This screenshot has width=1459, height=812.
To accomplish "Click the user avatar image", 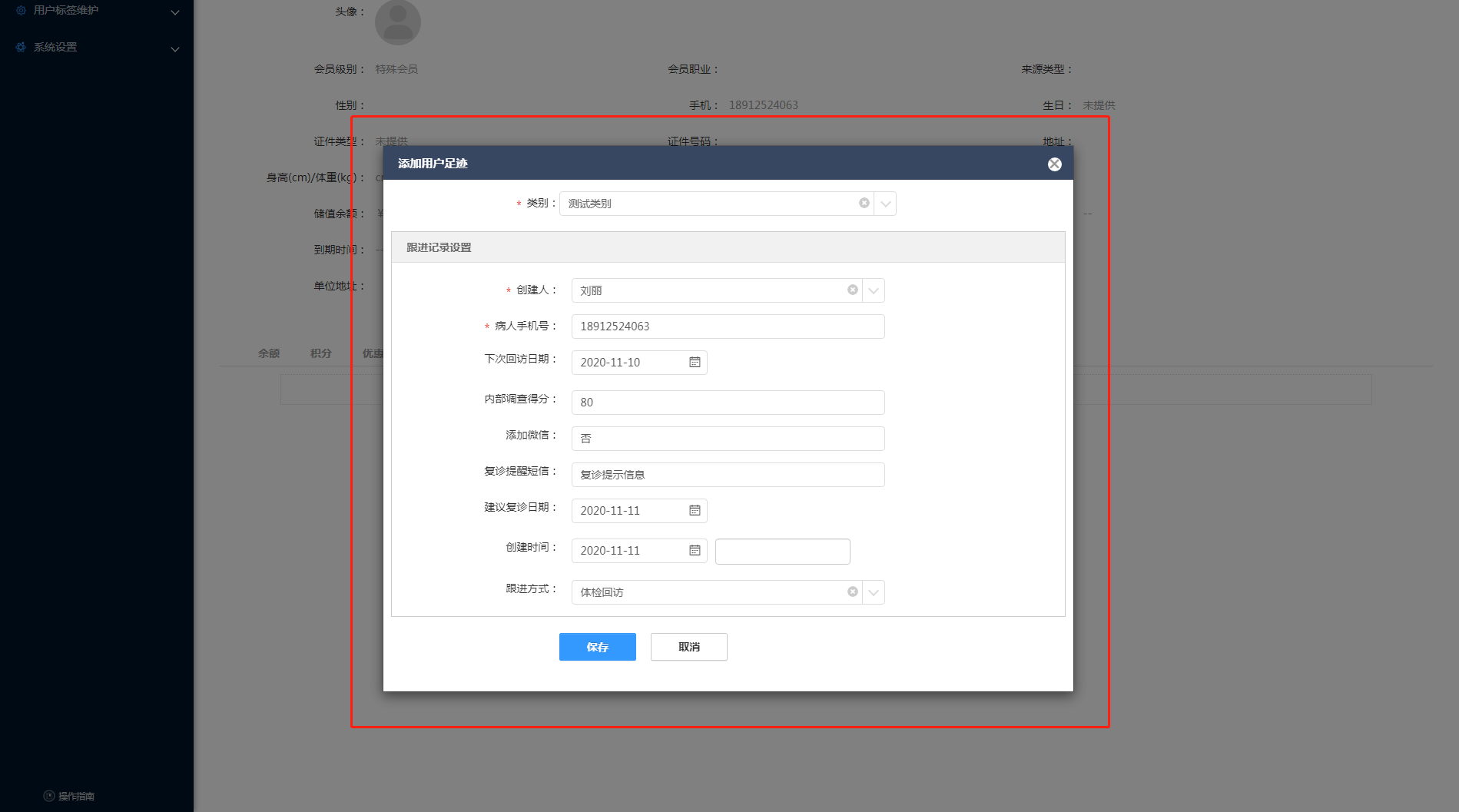I will 397,22.
